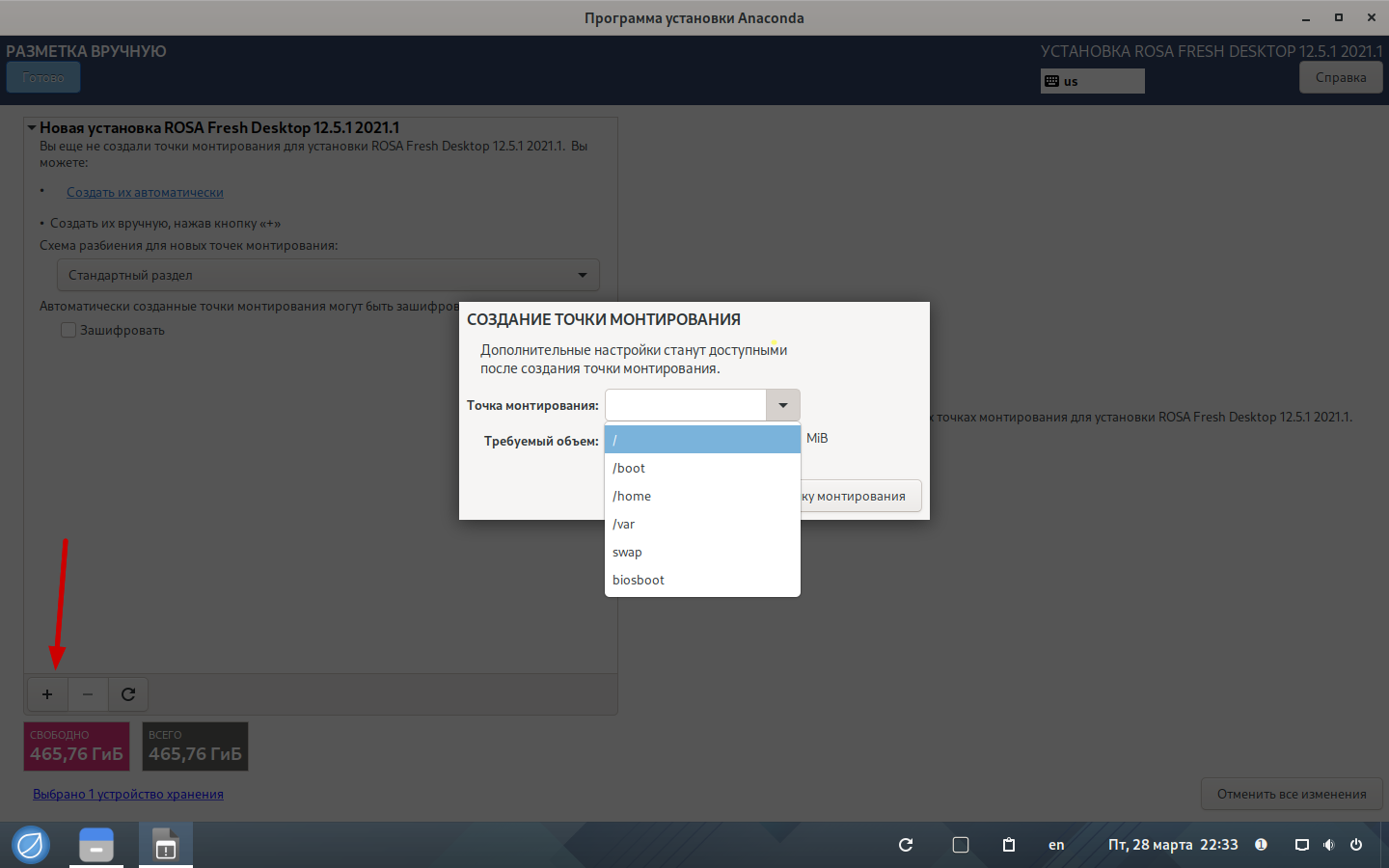Collapse the Новая установка ROSA Fresh Desktop section
The height and width of the screenshot is (868, 1389).
(32, 127)
